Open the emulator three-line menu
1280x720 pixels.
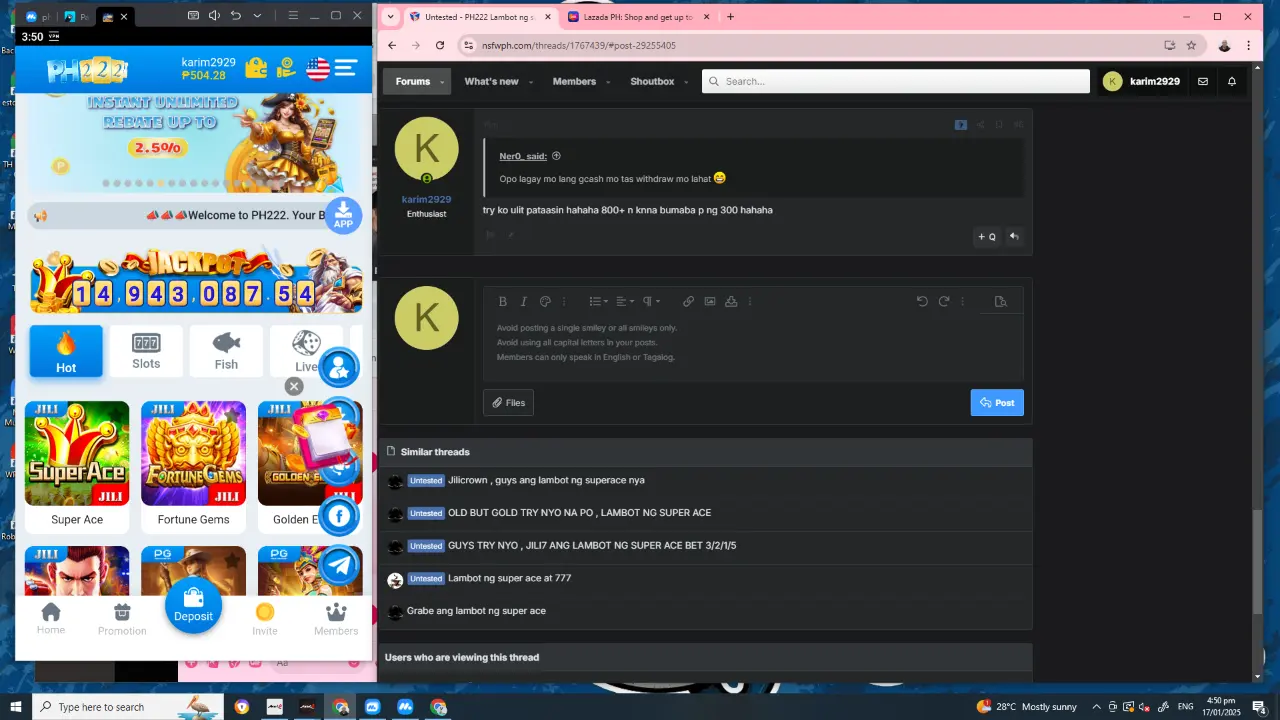pyautogui.click(x=293, y=16)
